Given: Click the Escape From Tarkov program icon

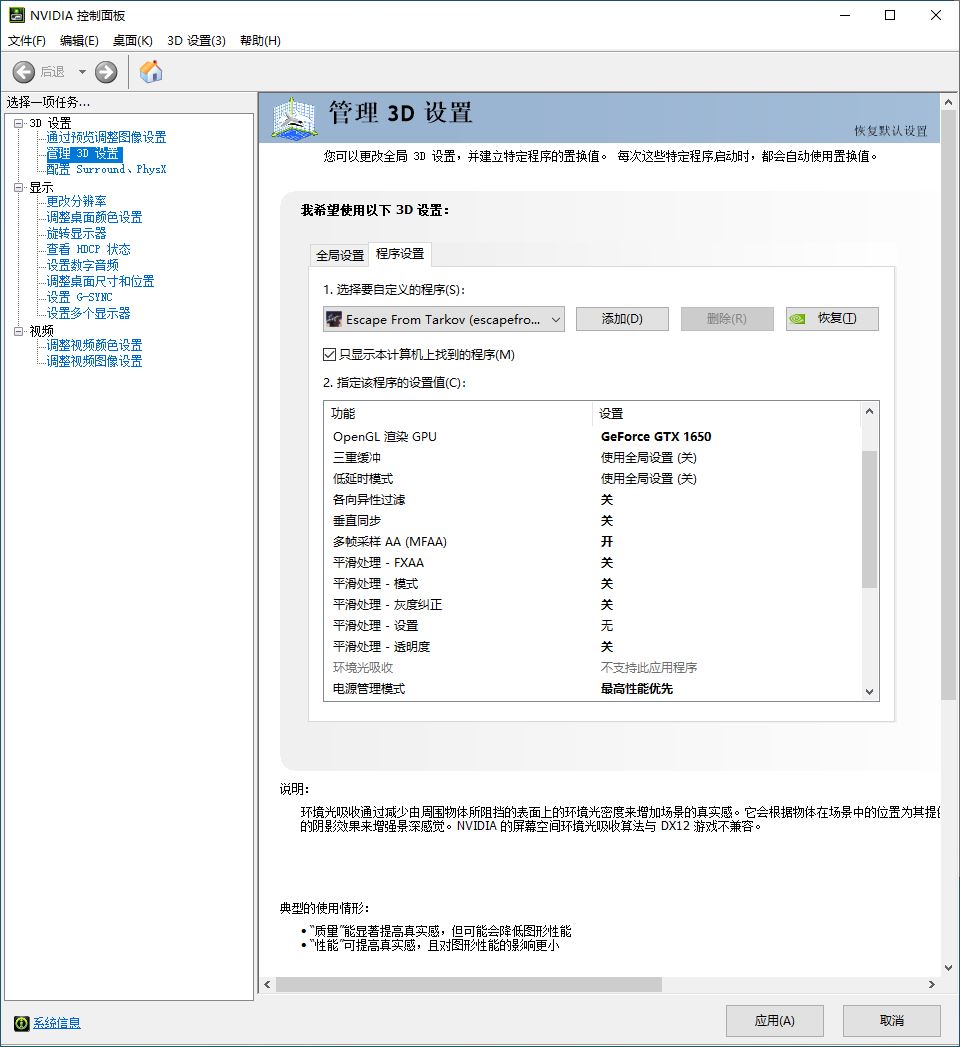Looking at the screenshot, I should pos(334,319).
